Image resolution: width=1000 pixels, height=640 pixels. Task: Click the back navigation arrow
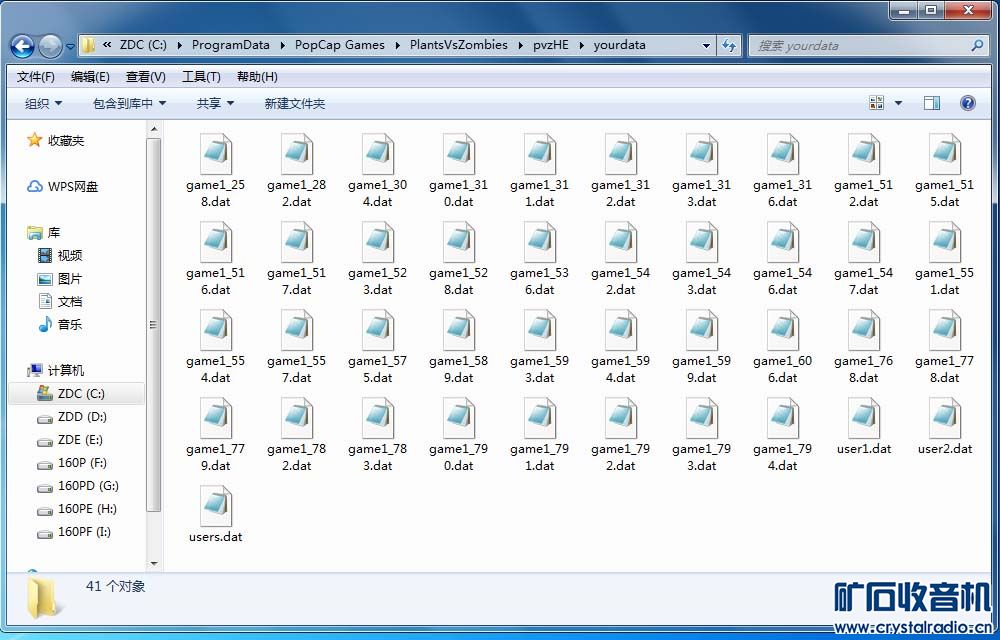[22, 46]
